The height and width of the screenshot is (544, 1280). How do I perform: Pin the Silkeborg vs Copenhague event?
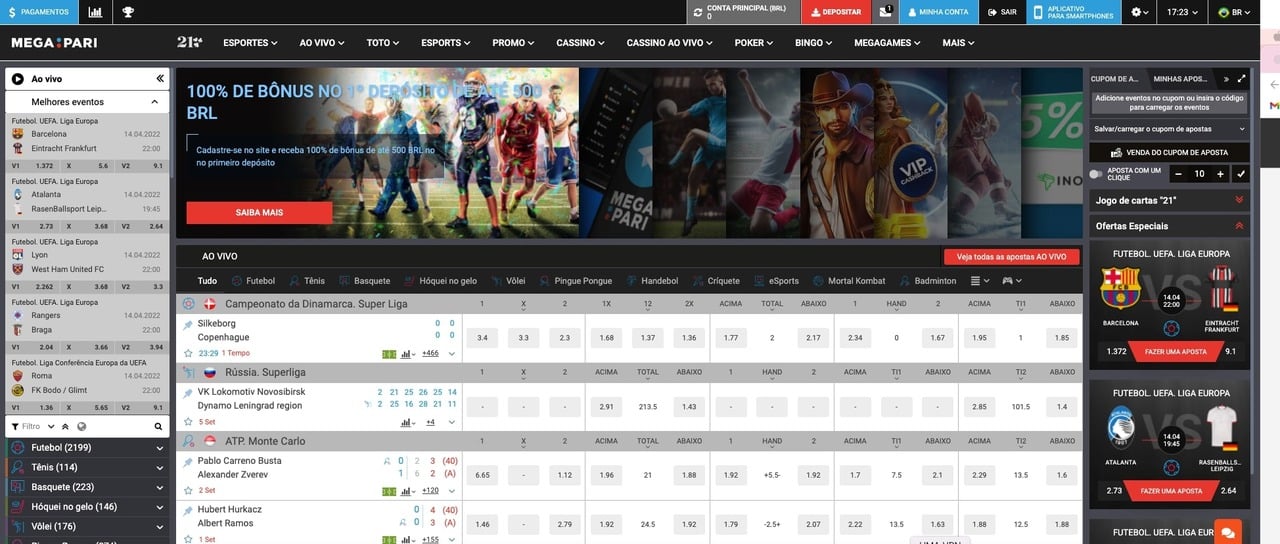click(x=187, y=325)
